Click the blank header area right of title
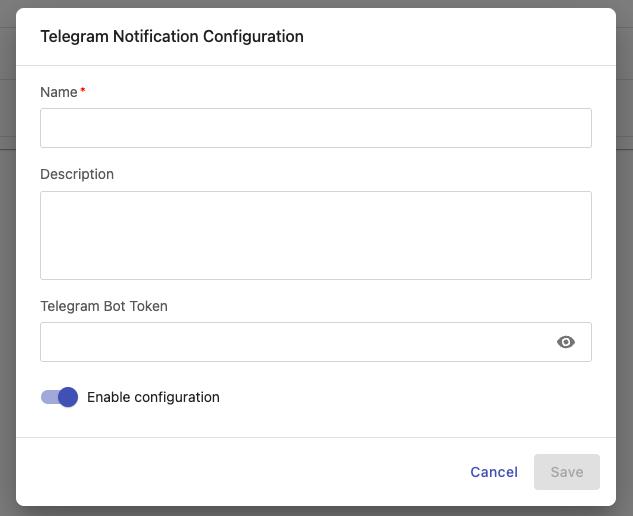This screenshot has width=633, height=516. click(x=460, y=37)
